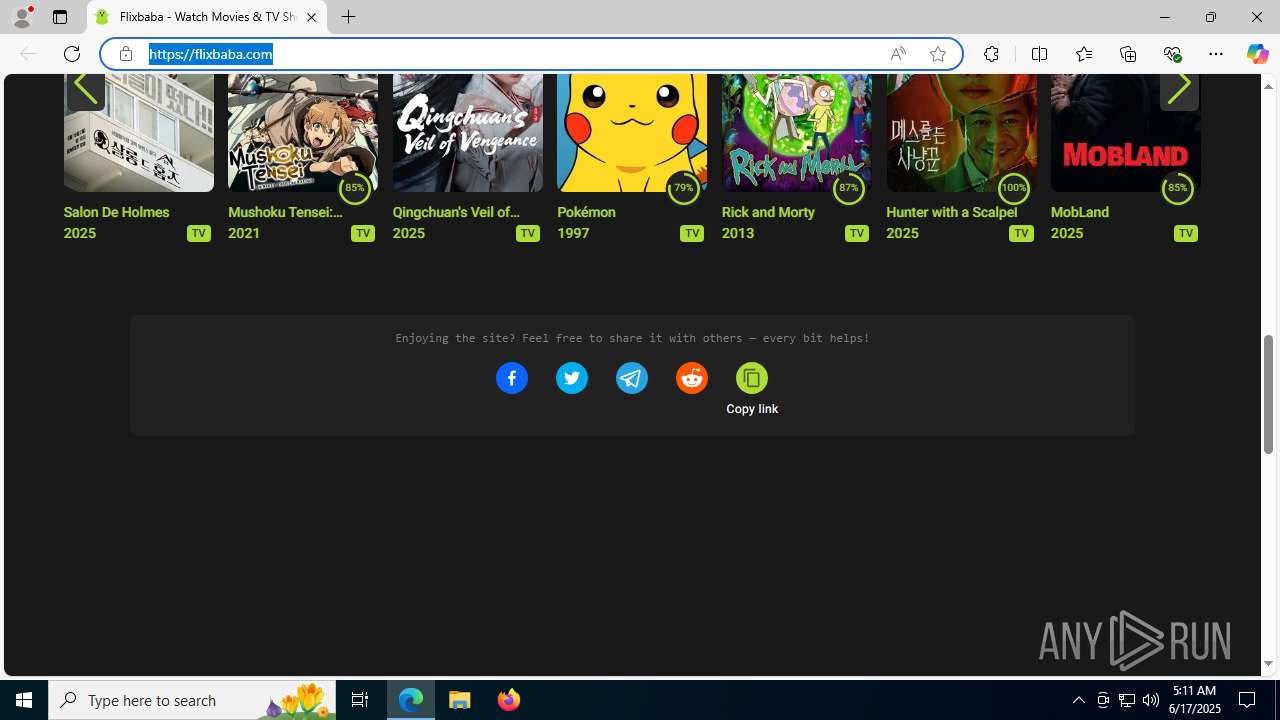This screenshot has width=1280, height=720.
Task: Open the Edge profile icon
Action: click(x=22, y=17)
